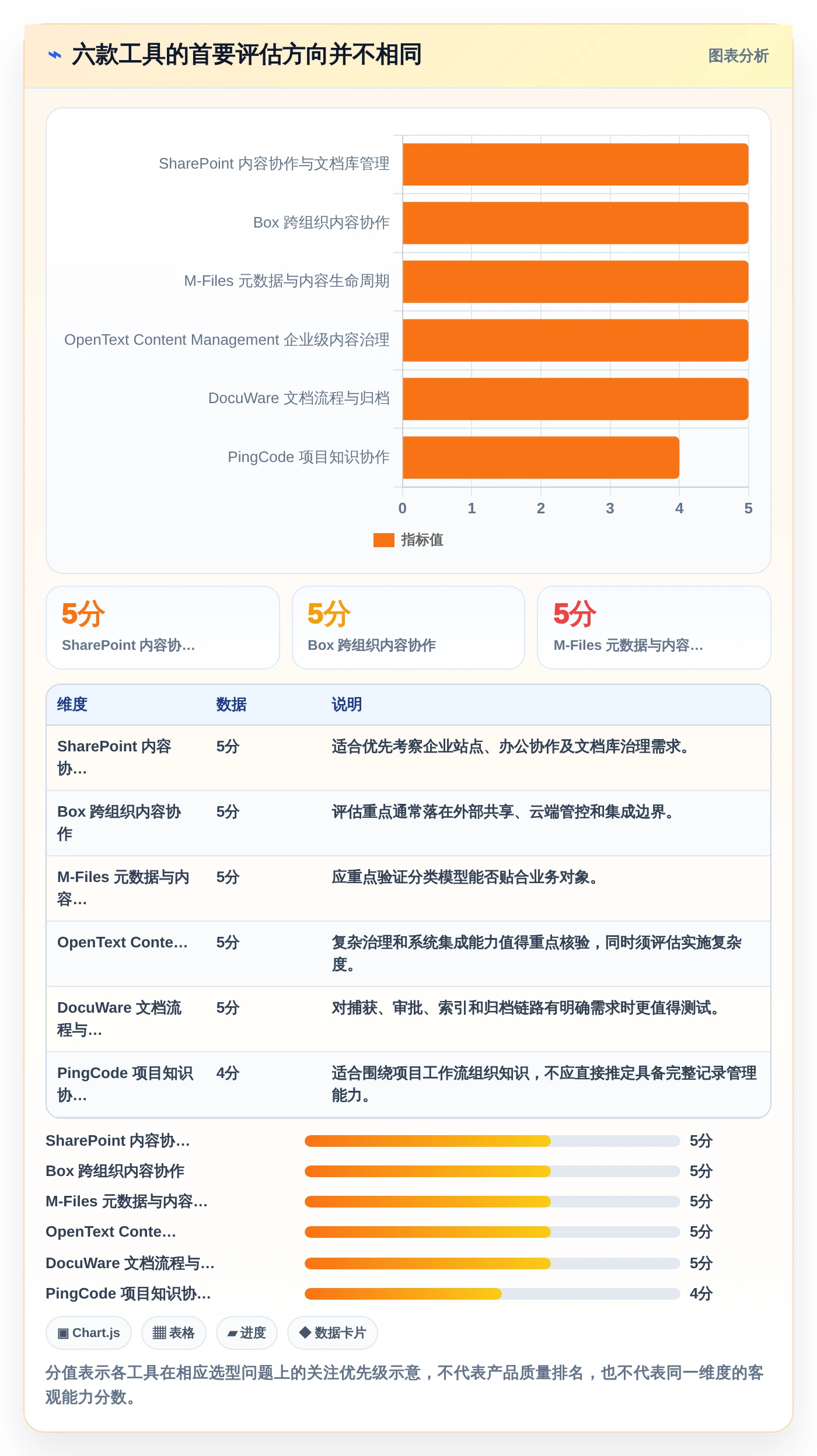Select the SharePoint 内容协… table row cell
This screenshot has width=817, height=1456.
tap(125, 758)
